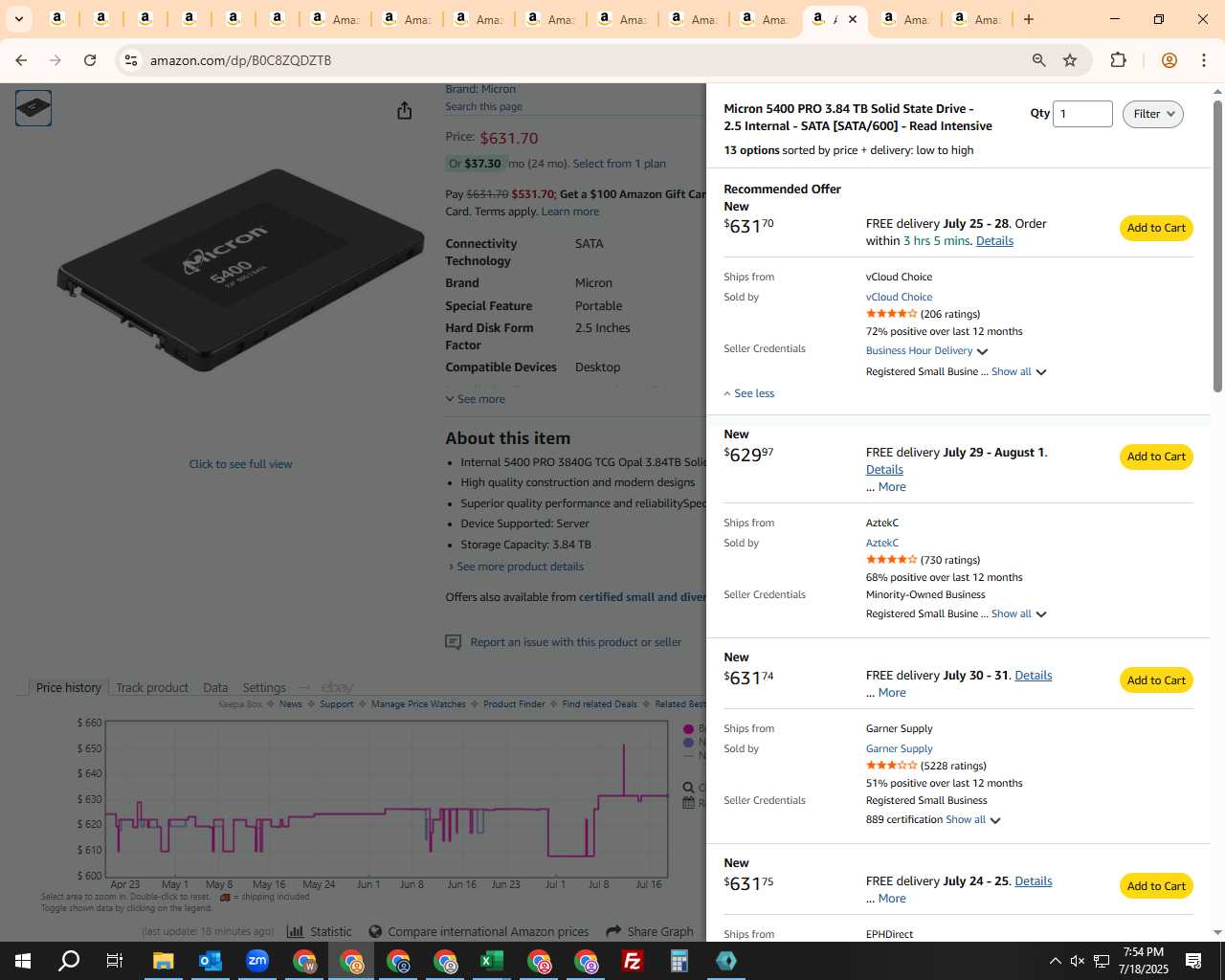Screen dimensions: 1225x980
Task: Open the AztekC seller link
Action: tap(882, 544)
